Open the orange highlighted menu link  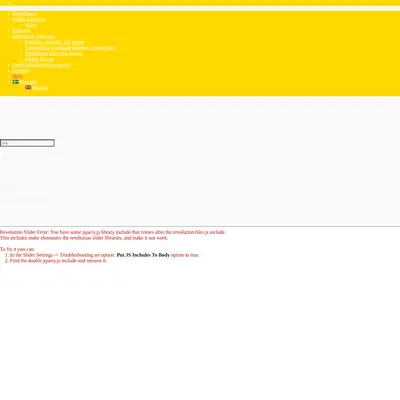tap(17, 76)
